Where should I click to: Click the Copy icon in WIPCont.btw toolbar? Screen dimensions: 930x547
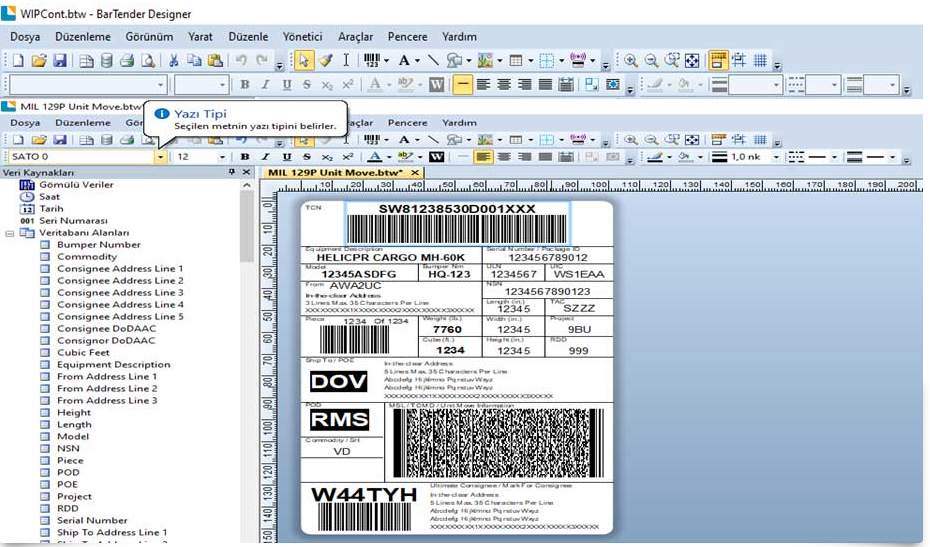point(194,61)
